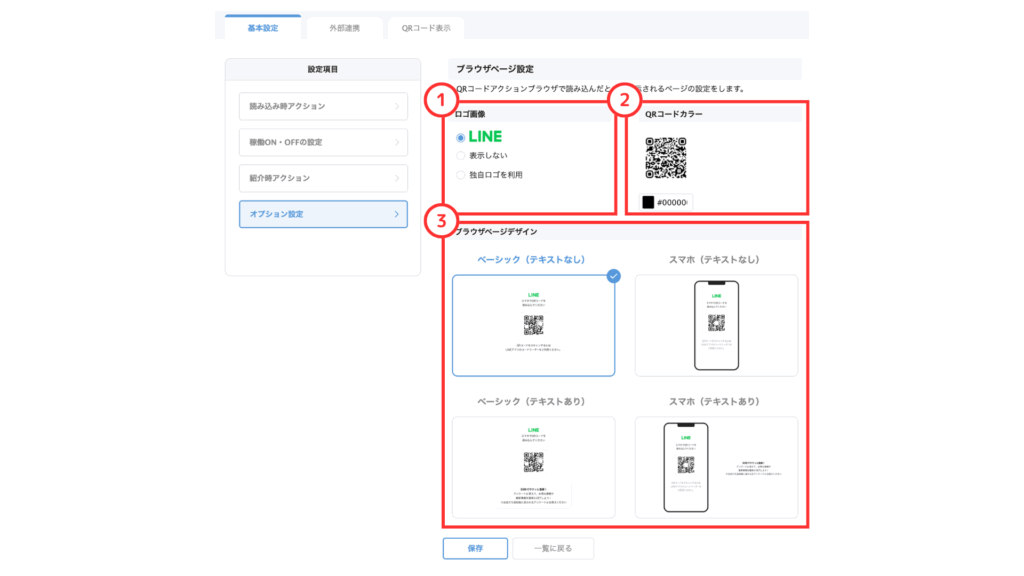Select the ベーシック（テキストなし） design thumbnail
Screen dimensions: 1024x576
click(x=533, y=325)
